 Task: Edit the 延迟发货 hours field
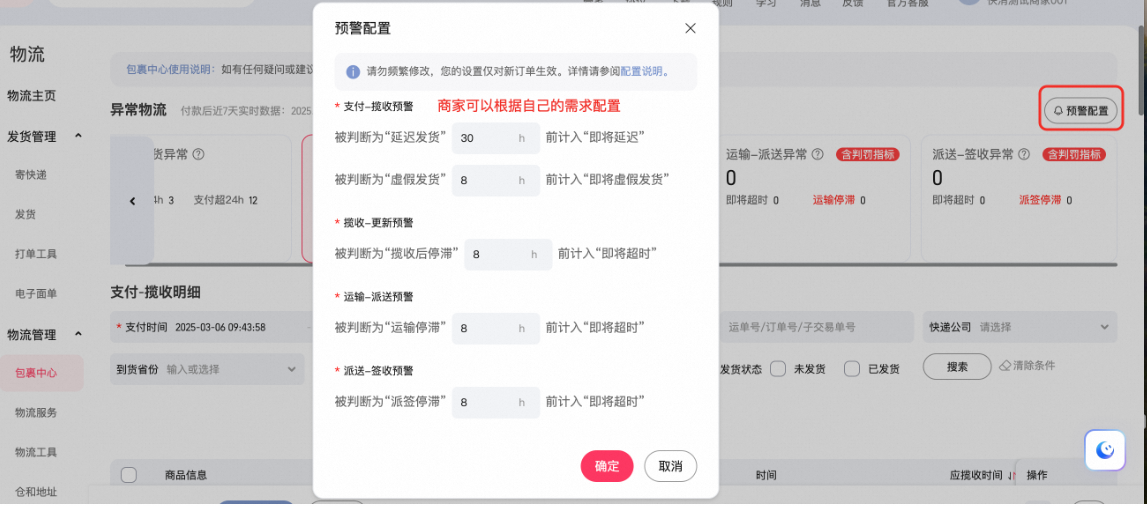495,137
